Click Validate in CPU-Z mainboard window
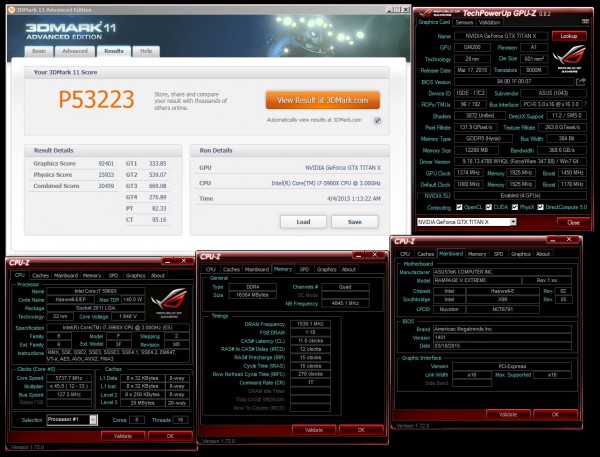The width and height of the screenshot is (600, 457). pos(508,415)
